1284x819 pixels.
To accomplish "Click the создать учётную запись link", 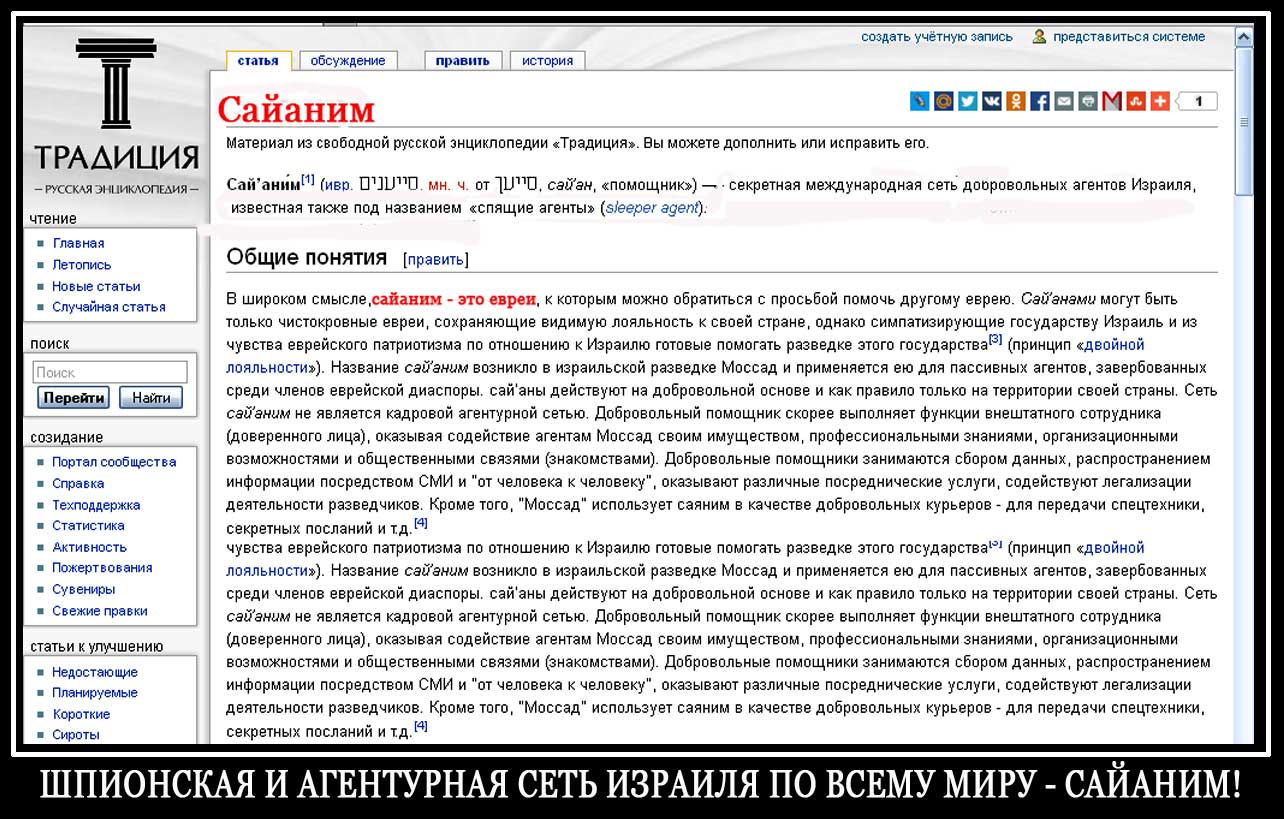I will (x=937, y=37).
